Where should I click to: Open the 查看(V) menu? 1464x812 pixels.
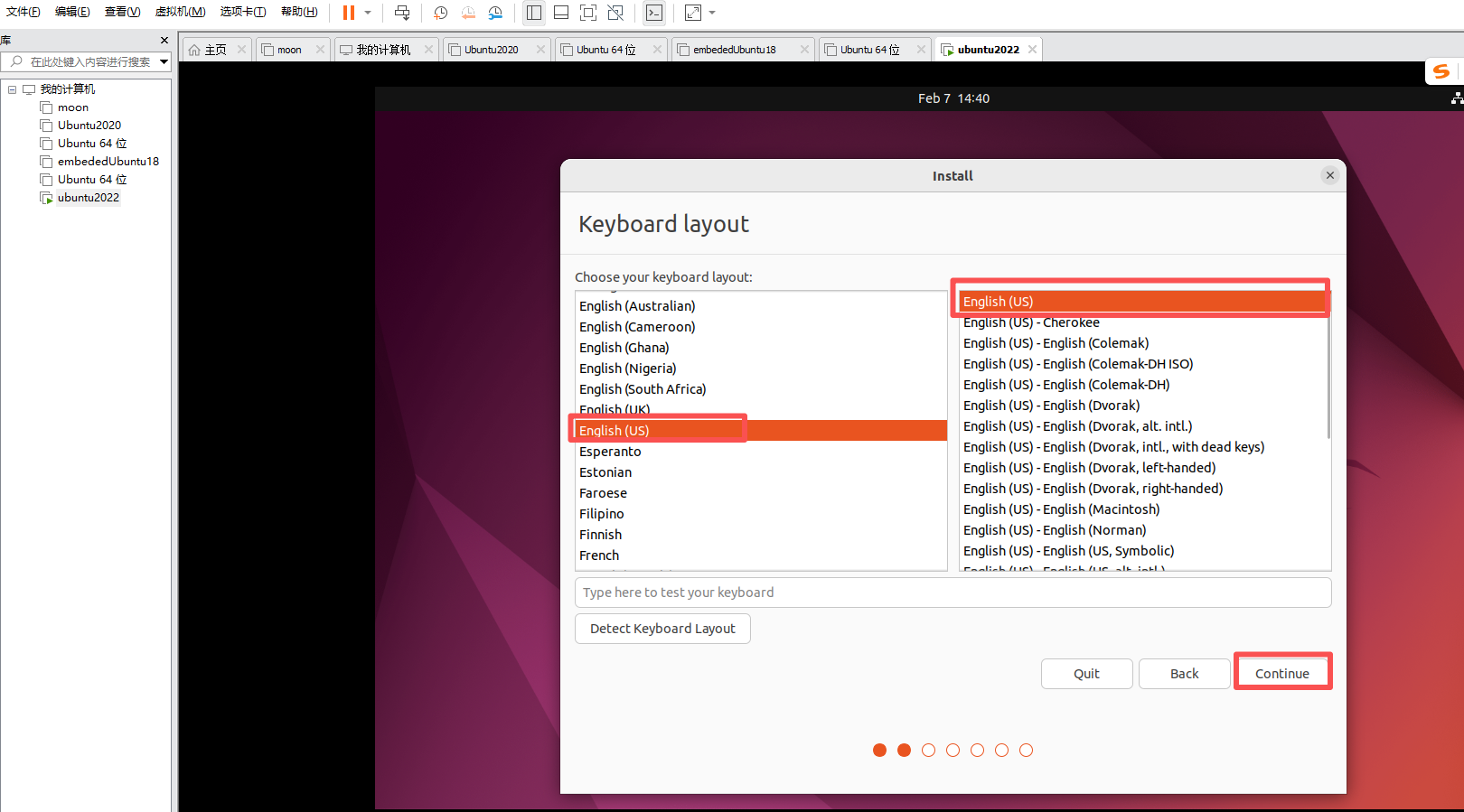pos(122,12)
